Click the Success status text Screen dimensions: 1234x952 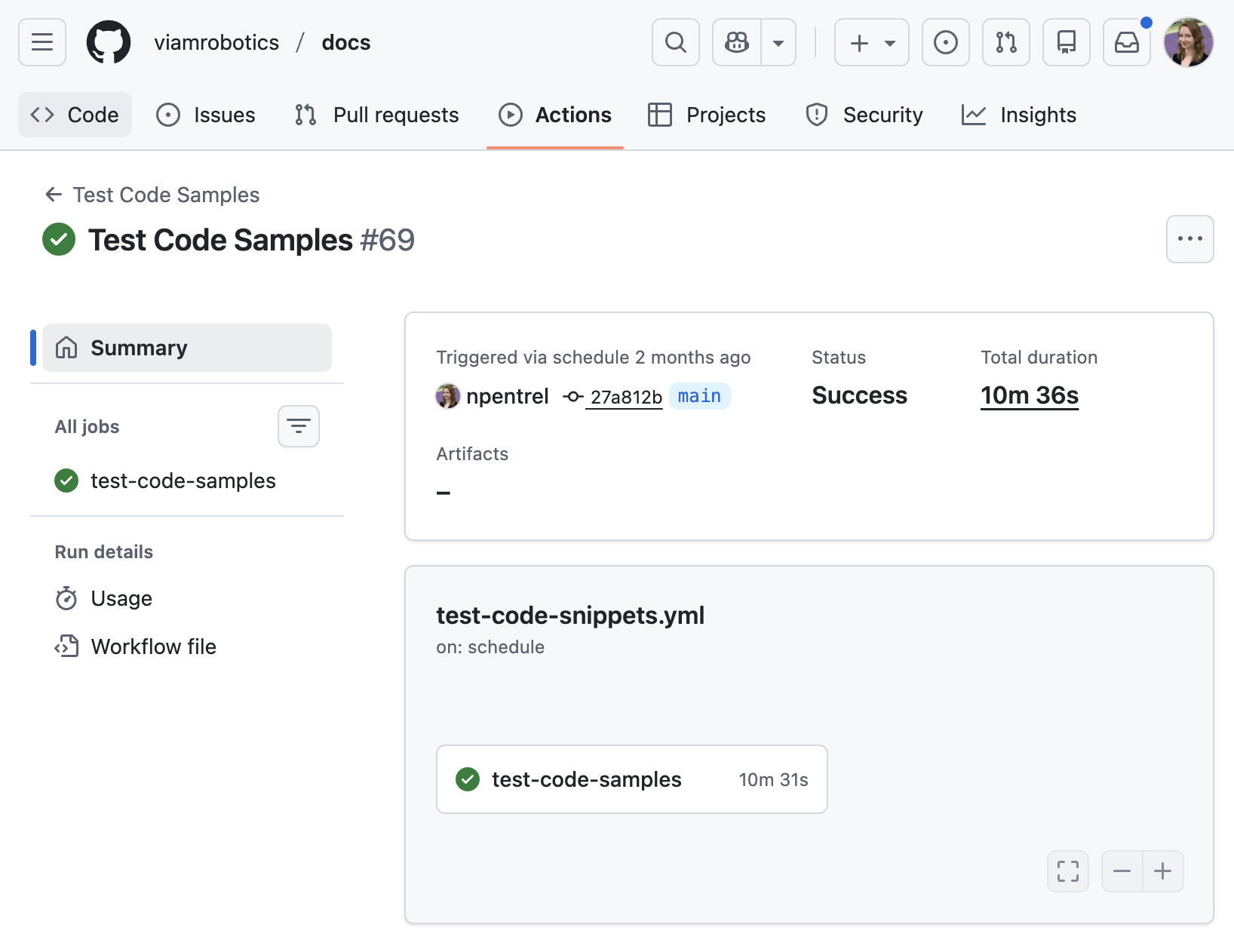pyautogui.click(x=860, y=395)
